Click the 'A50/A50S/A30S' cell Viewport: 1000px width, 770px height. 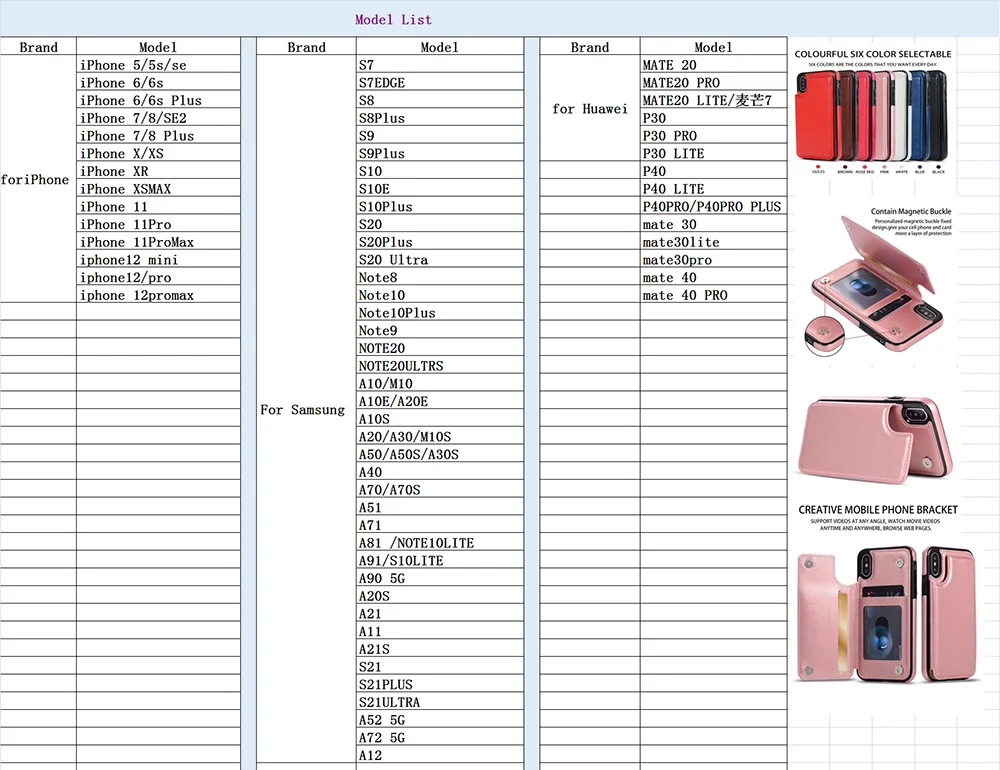[x=439, y=454]
